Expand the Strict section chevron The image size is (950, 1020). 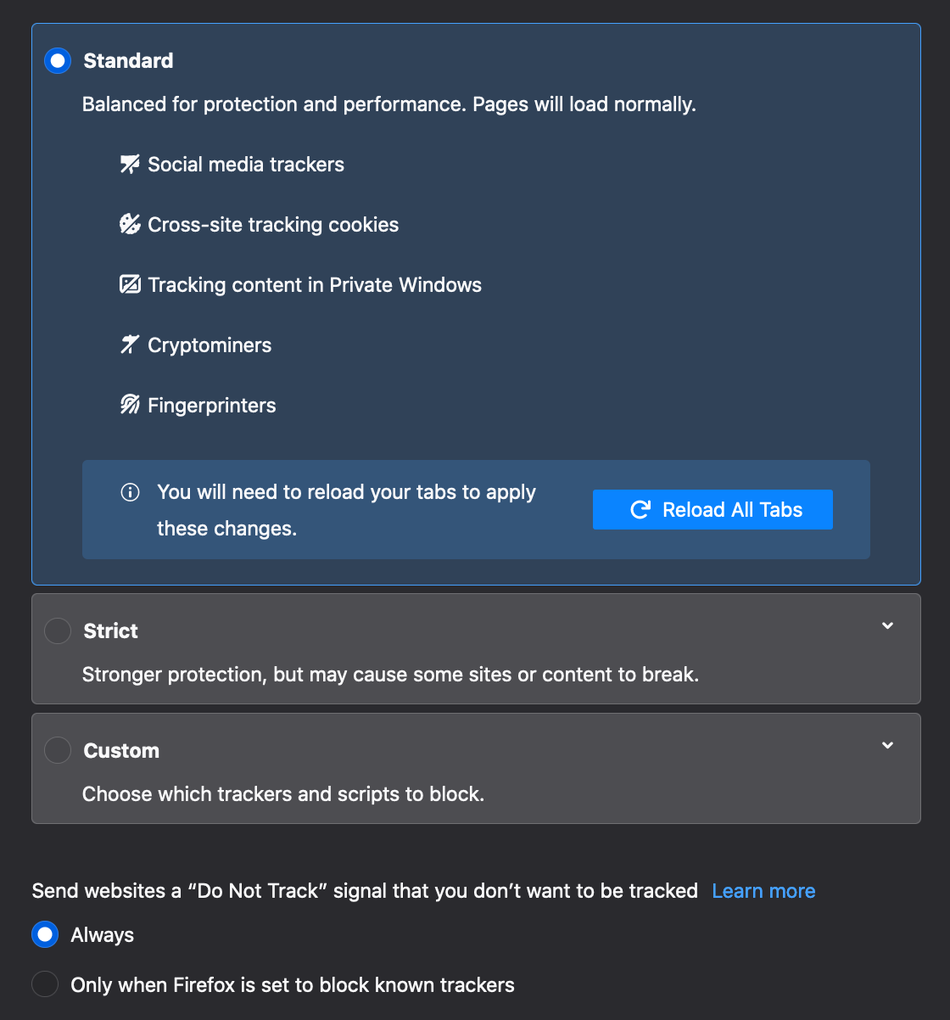[x=887, y=626]
